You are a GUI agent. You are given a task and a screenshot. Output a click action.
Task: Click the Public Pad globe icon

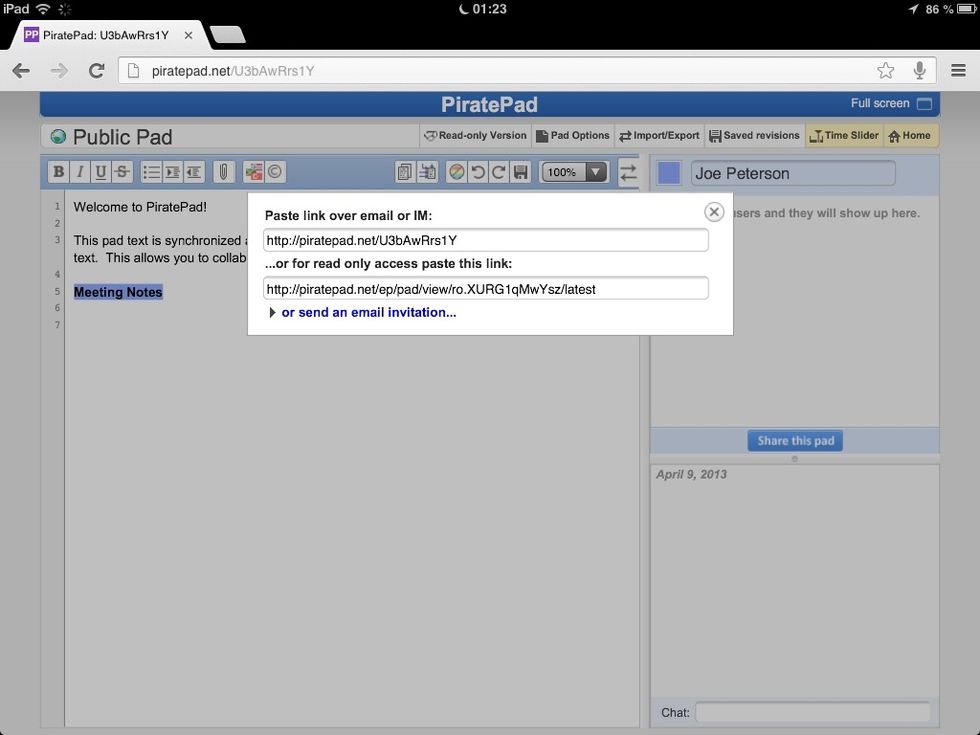click(58, 137)
